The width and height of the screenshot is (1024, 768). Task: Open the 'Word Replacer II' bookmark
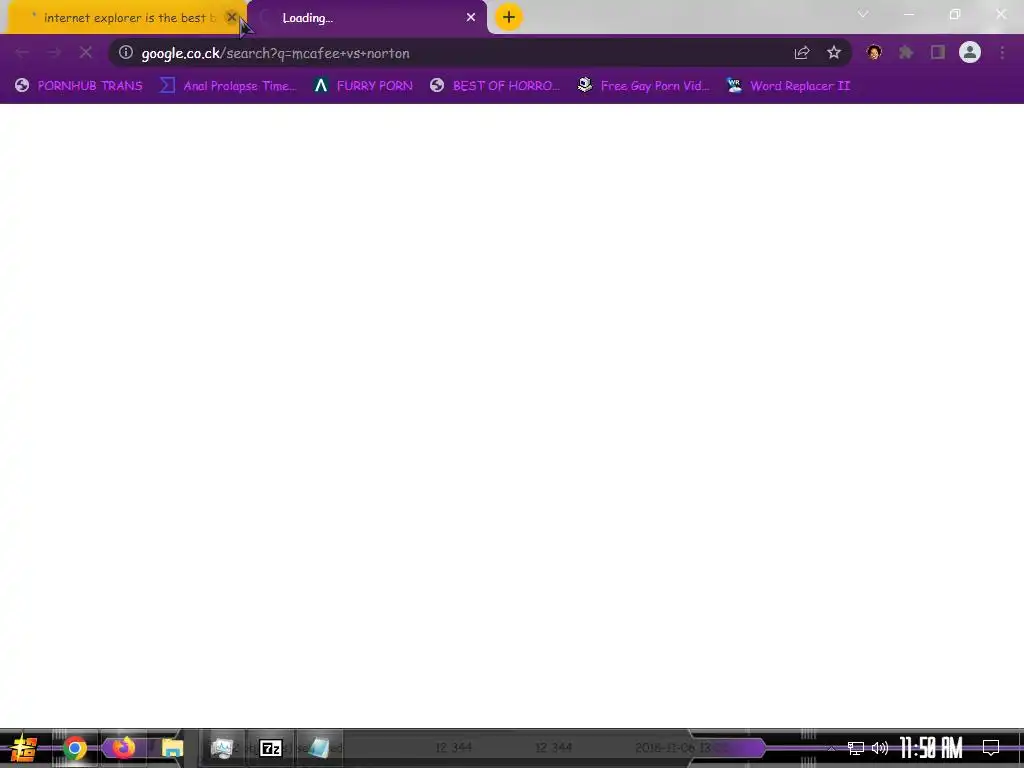pyautogui.click(x=789, y=86)
